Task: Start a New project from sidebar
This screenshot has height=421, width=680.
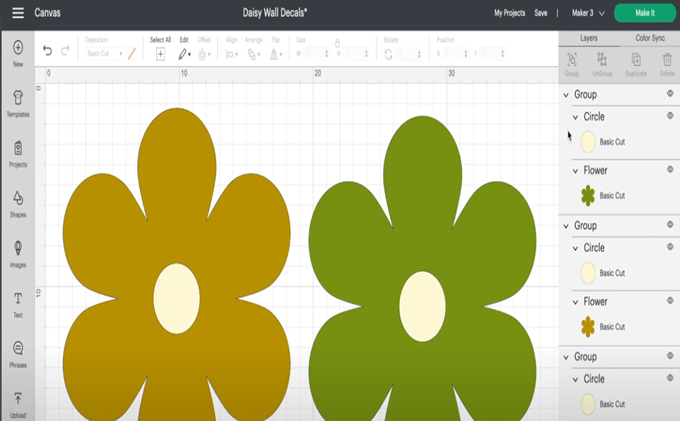Action: tap(18, 53)
